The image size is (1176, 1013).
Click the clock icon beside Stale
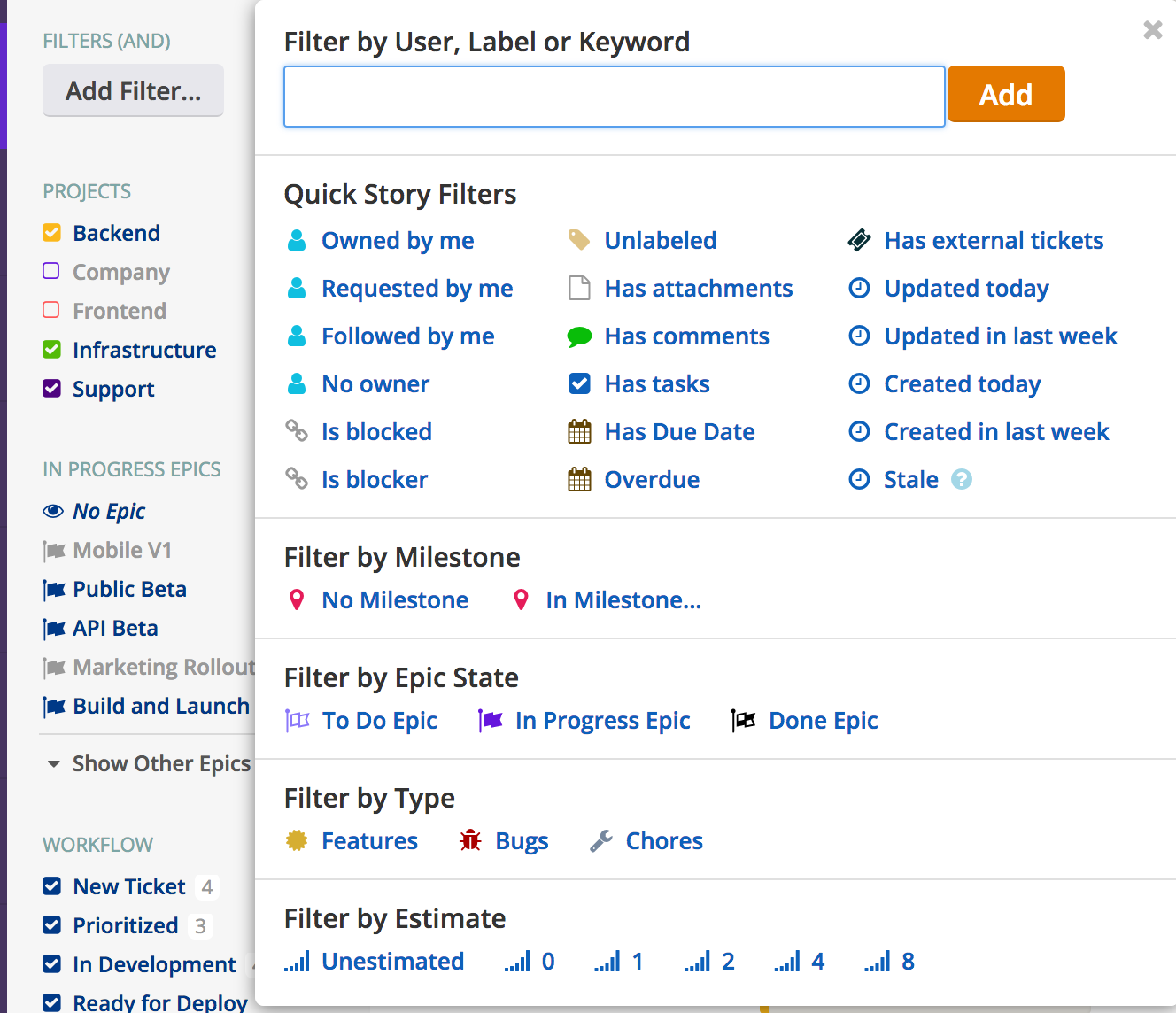point(859,479)
